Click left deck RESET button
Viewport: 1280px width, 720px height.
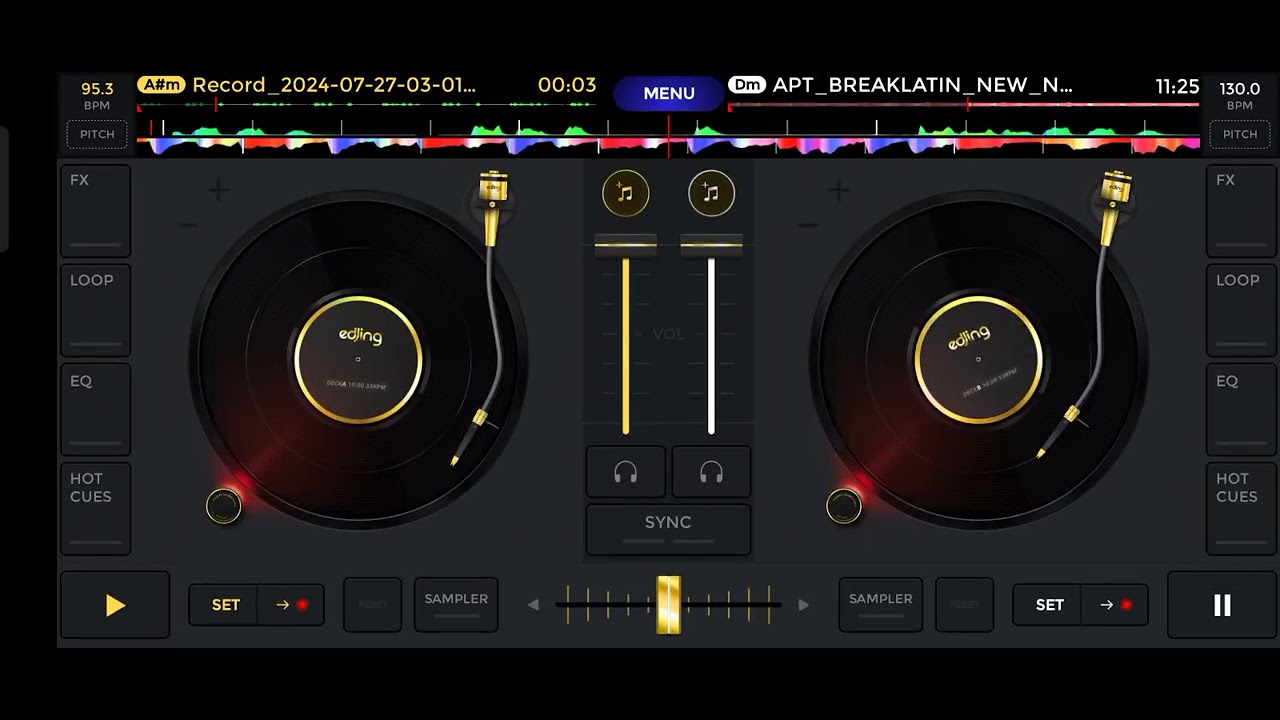tap(372, 604)
